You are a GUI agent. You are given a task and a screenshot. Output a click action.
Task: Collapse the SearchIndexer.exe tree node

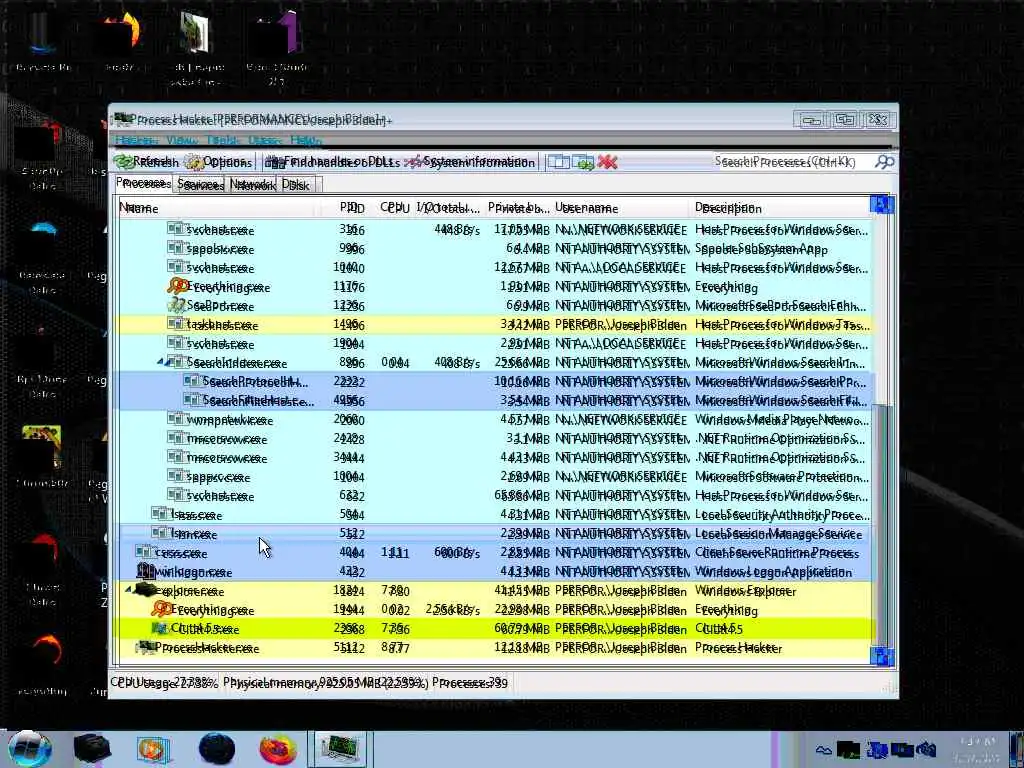[x=161, y=362]
